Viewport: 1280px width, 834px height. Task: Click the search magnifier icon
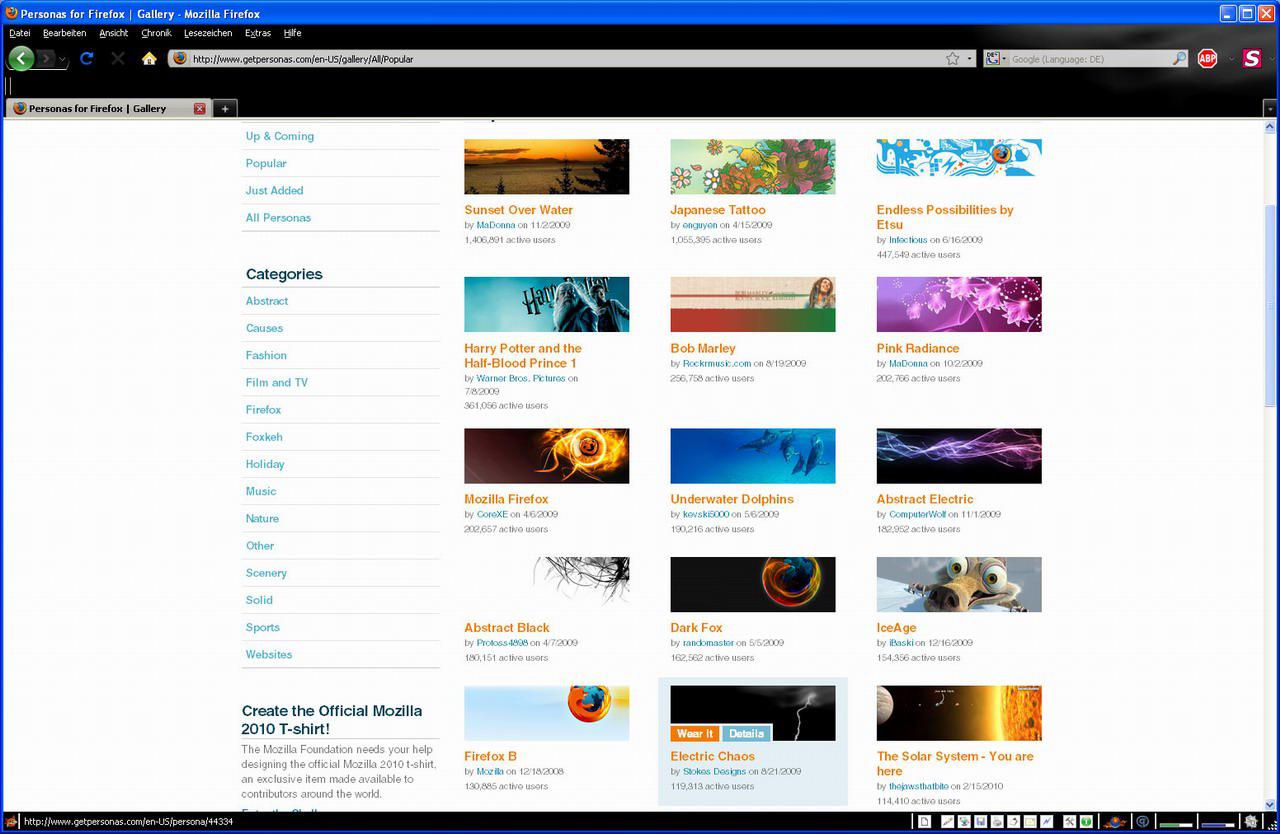point(1180,59)
